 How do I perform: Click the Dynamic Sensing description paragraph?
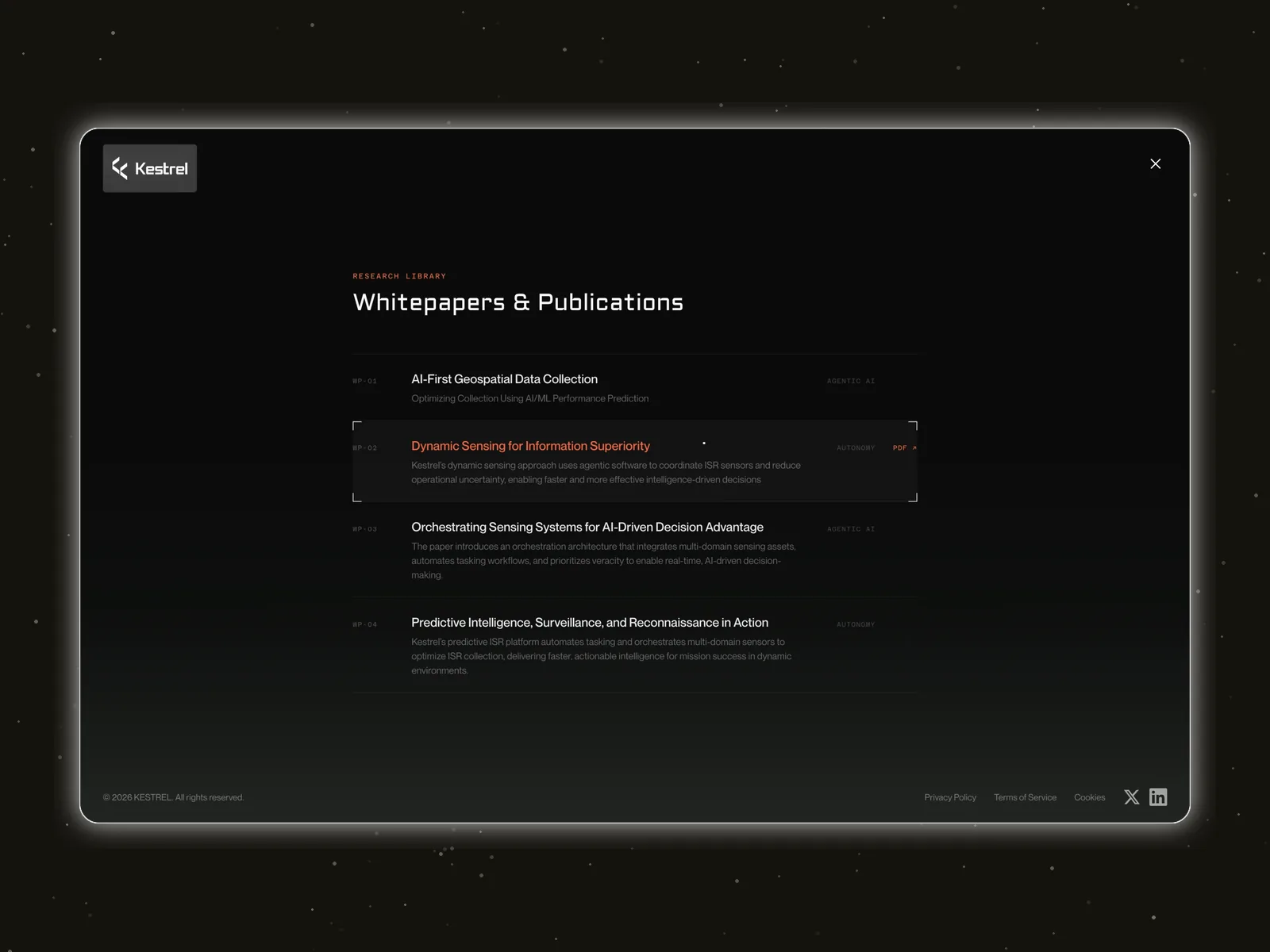[606, 472]
